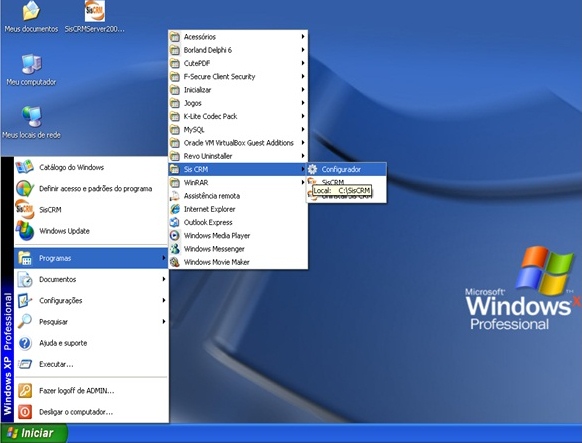Click Internet Explorer label

209,209
